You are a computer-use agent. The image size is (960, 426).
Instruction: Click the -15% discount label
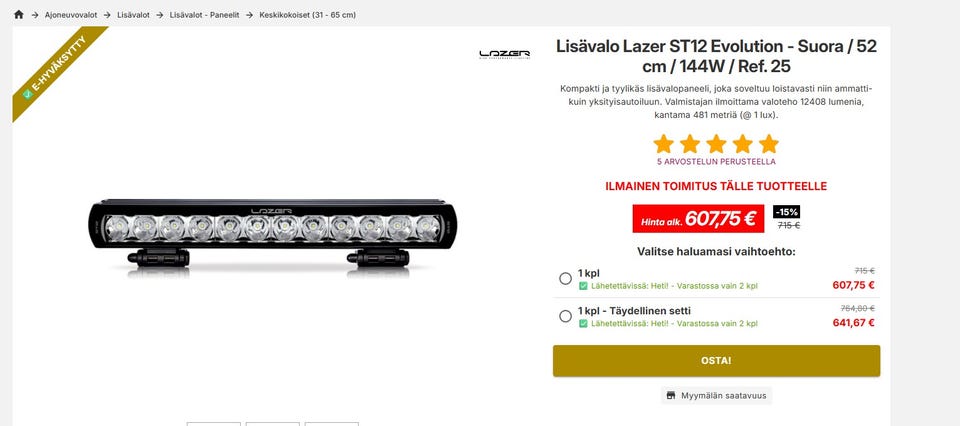[787, 212]
